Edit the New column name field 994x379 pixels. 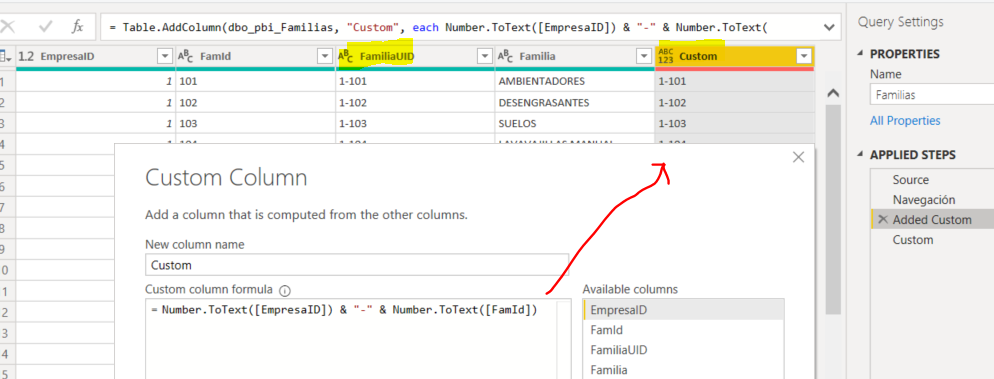pyautogui.click(x=357, y=265)
